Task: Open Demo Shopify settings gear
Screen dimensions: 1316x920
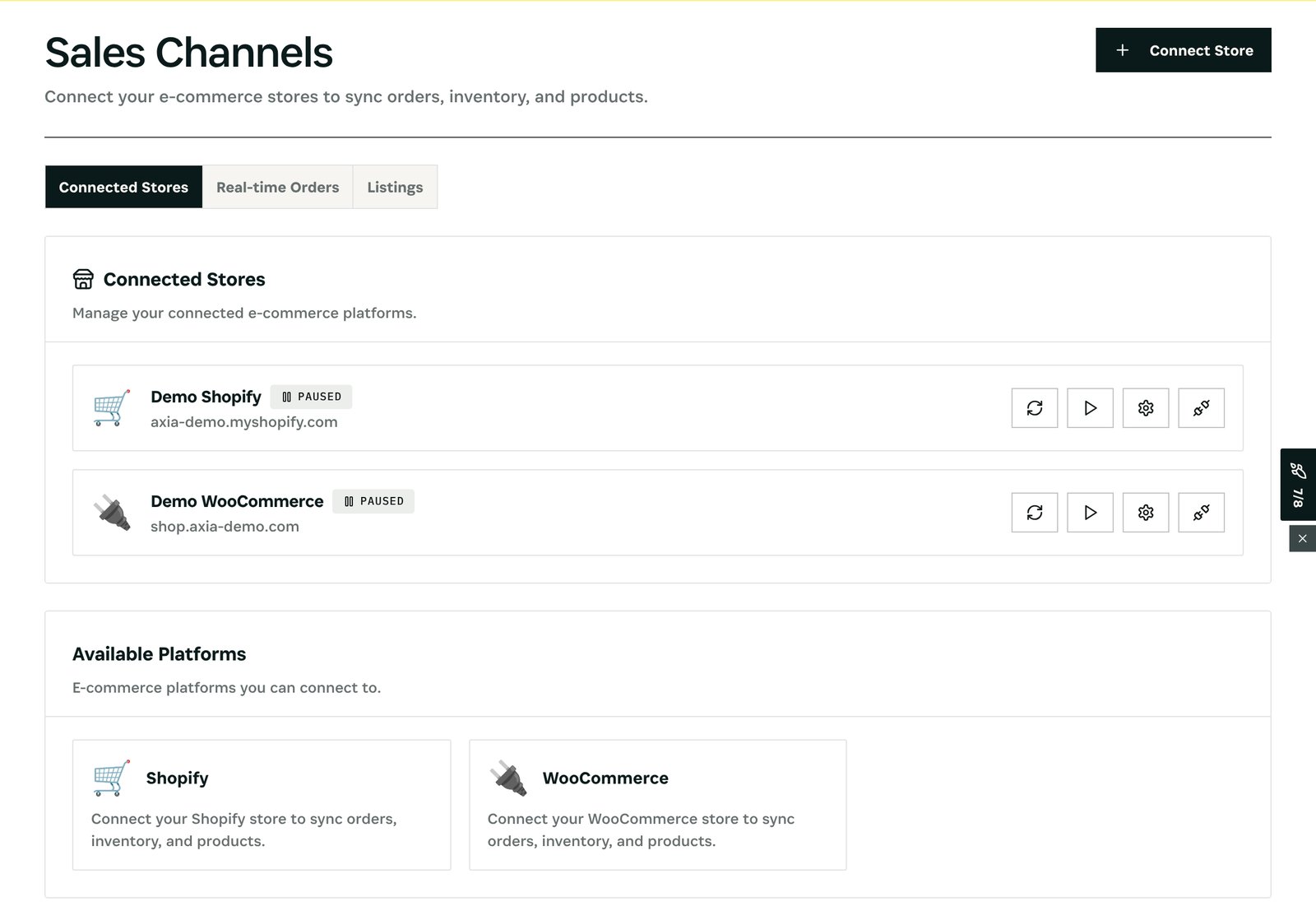Action: click(1146, 408)
